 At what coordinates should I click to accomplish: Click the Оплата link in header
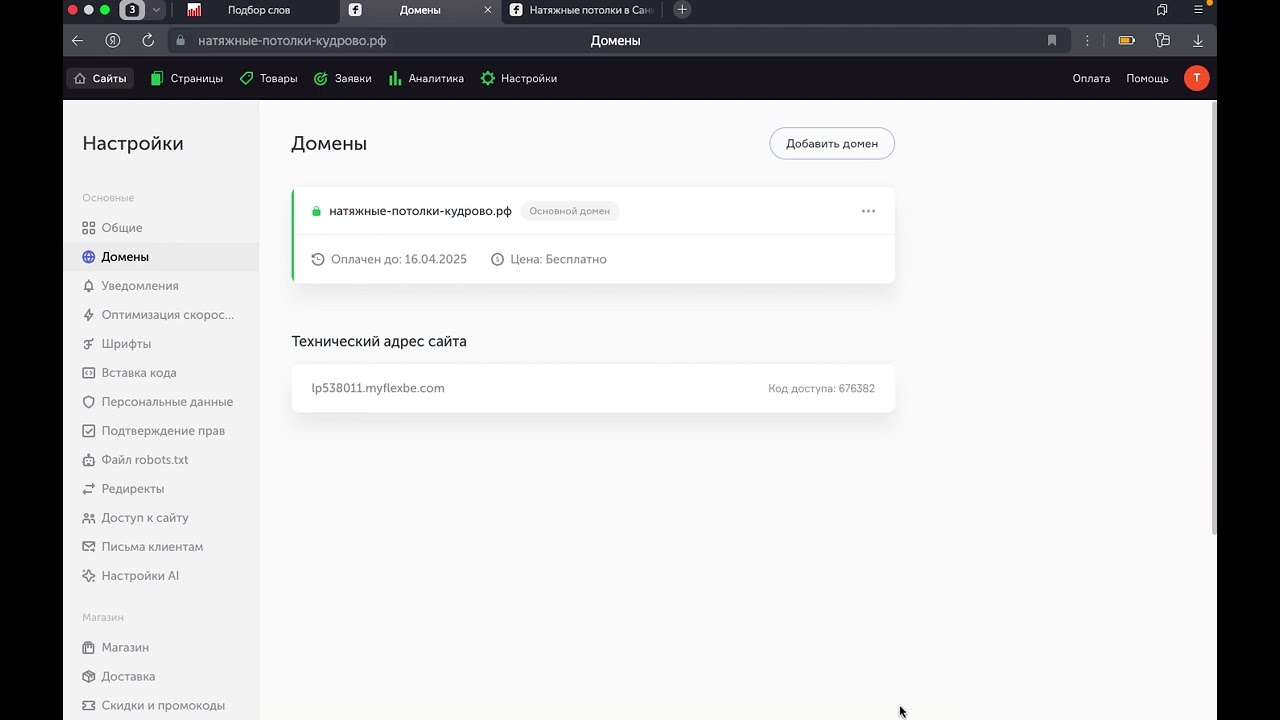point(1091,78)
